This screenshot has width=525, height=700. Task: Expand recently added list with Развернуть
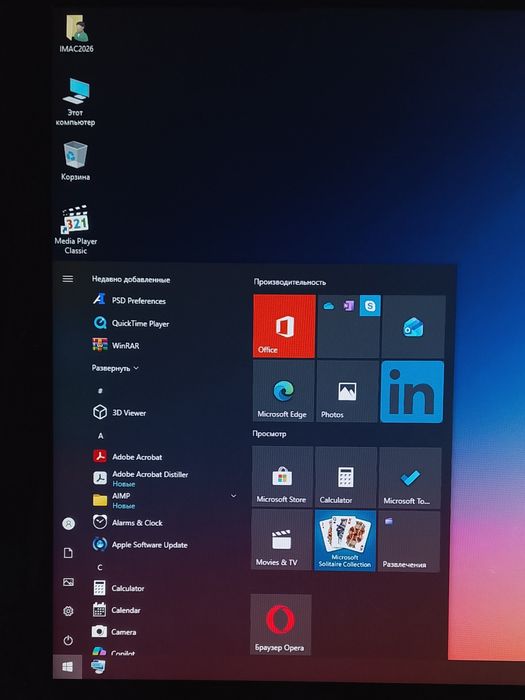point(115,368)
